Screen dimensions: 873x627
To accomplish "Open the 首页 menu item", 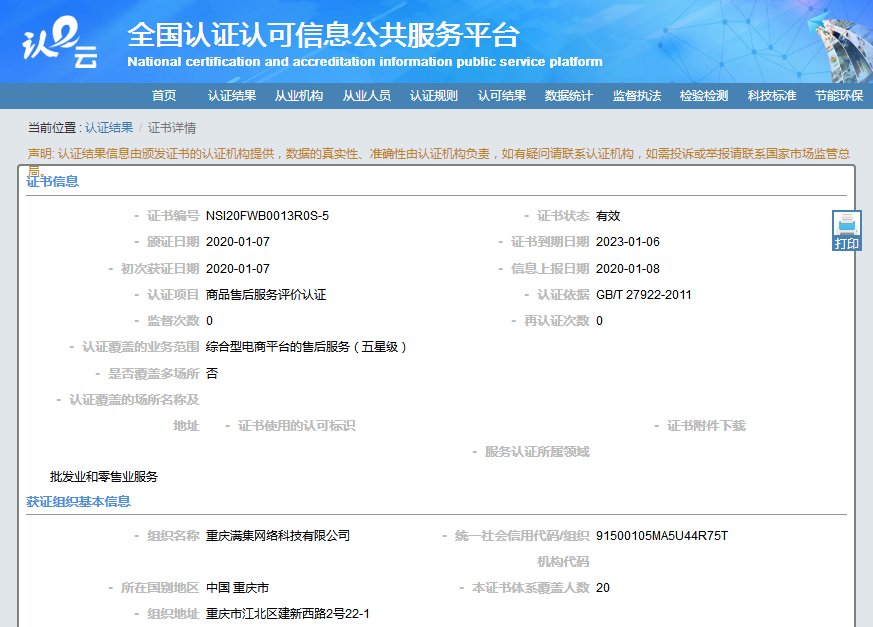I will tap(164, 96).
